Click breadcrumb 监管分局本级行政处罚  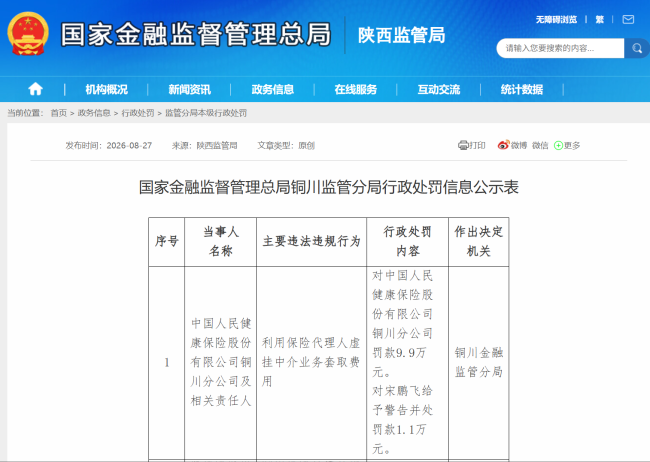pyautogui.click(x=206, y=113)
